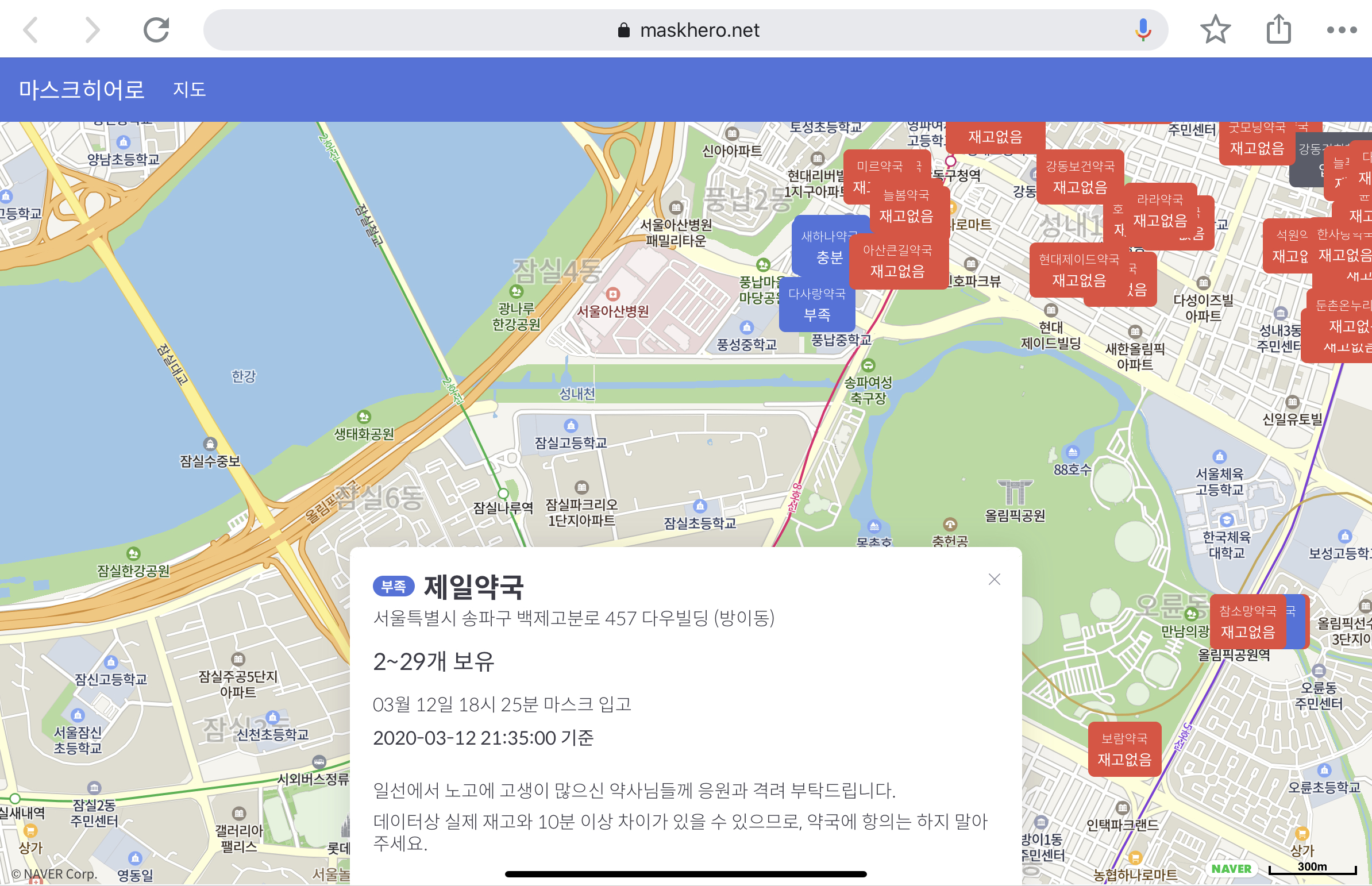The image size is (1372, 886).
Task: Click the 2~29개 보유 stock text
Action: [434, 661]
